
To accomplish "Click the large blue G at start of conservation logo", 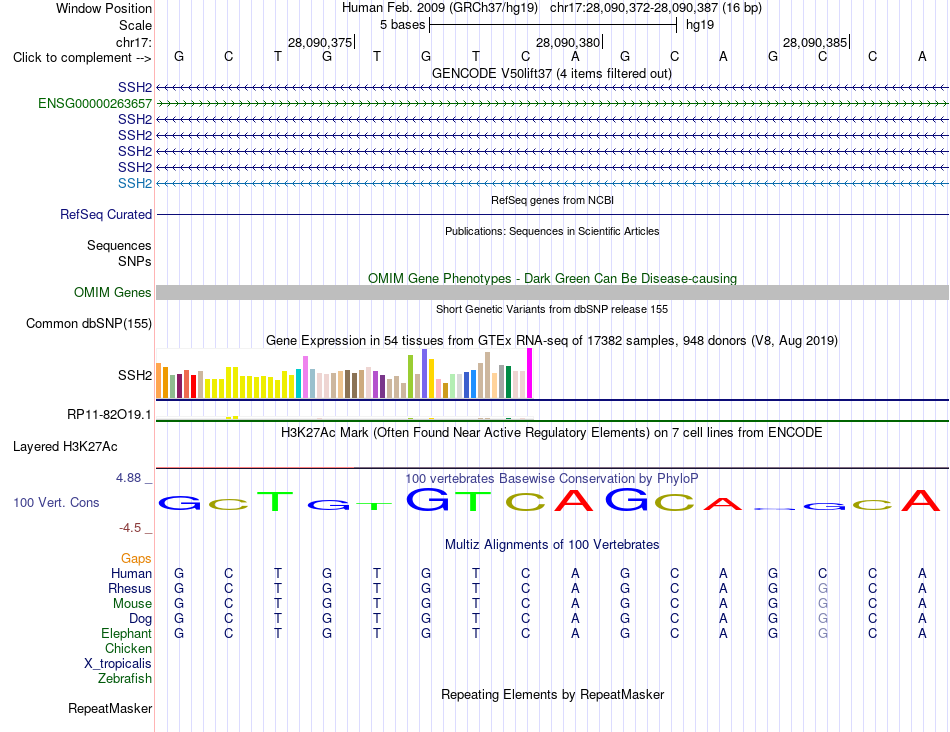I will tap(179, 502).
